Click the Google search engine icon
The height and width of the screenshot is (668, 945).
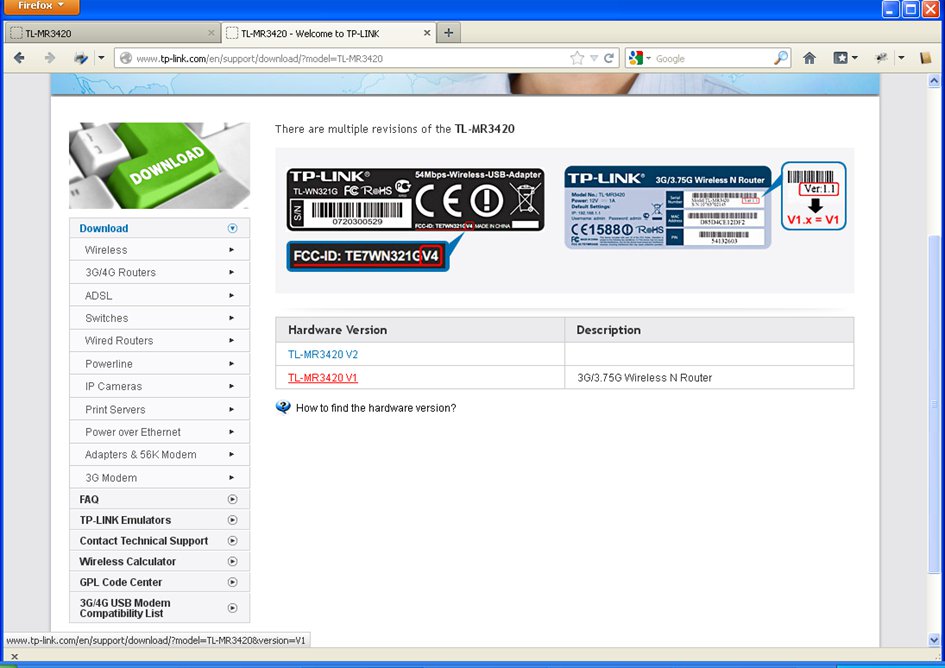(636, 58)
